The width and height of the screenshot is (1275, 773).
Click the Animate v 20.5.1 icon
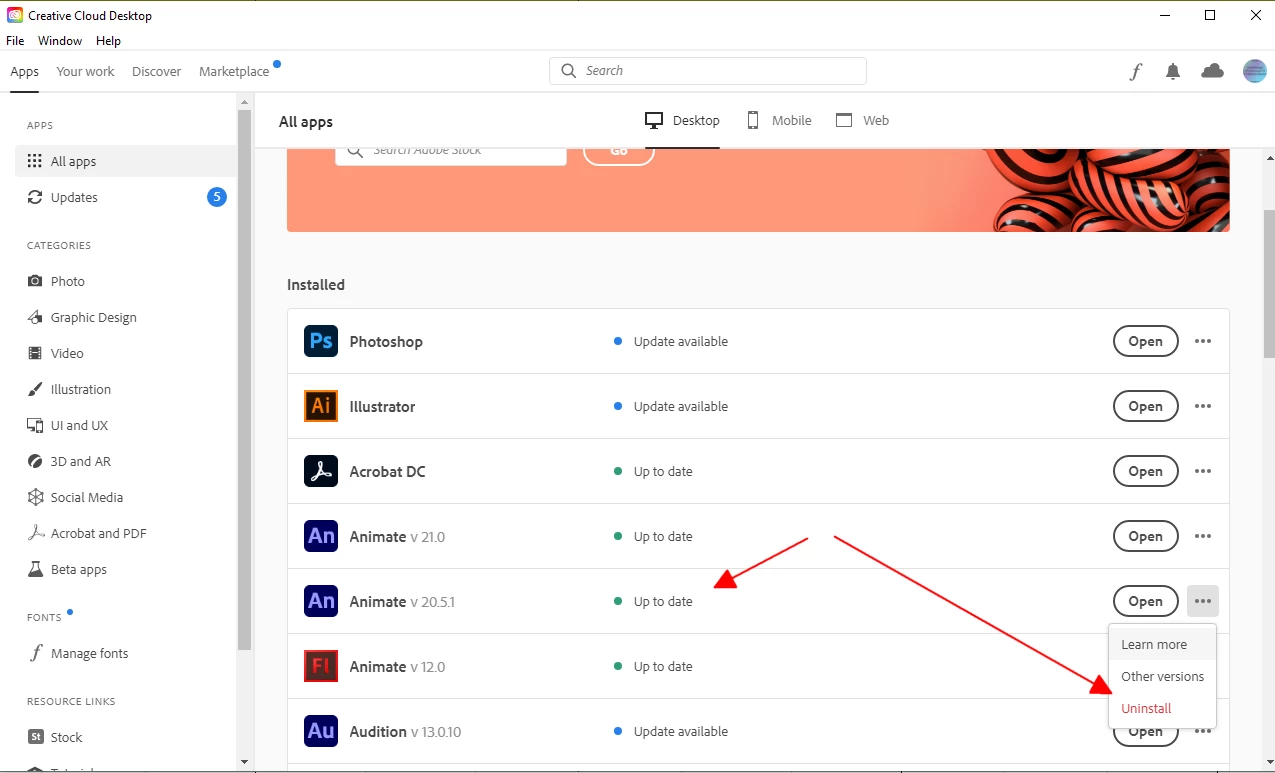321,601
